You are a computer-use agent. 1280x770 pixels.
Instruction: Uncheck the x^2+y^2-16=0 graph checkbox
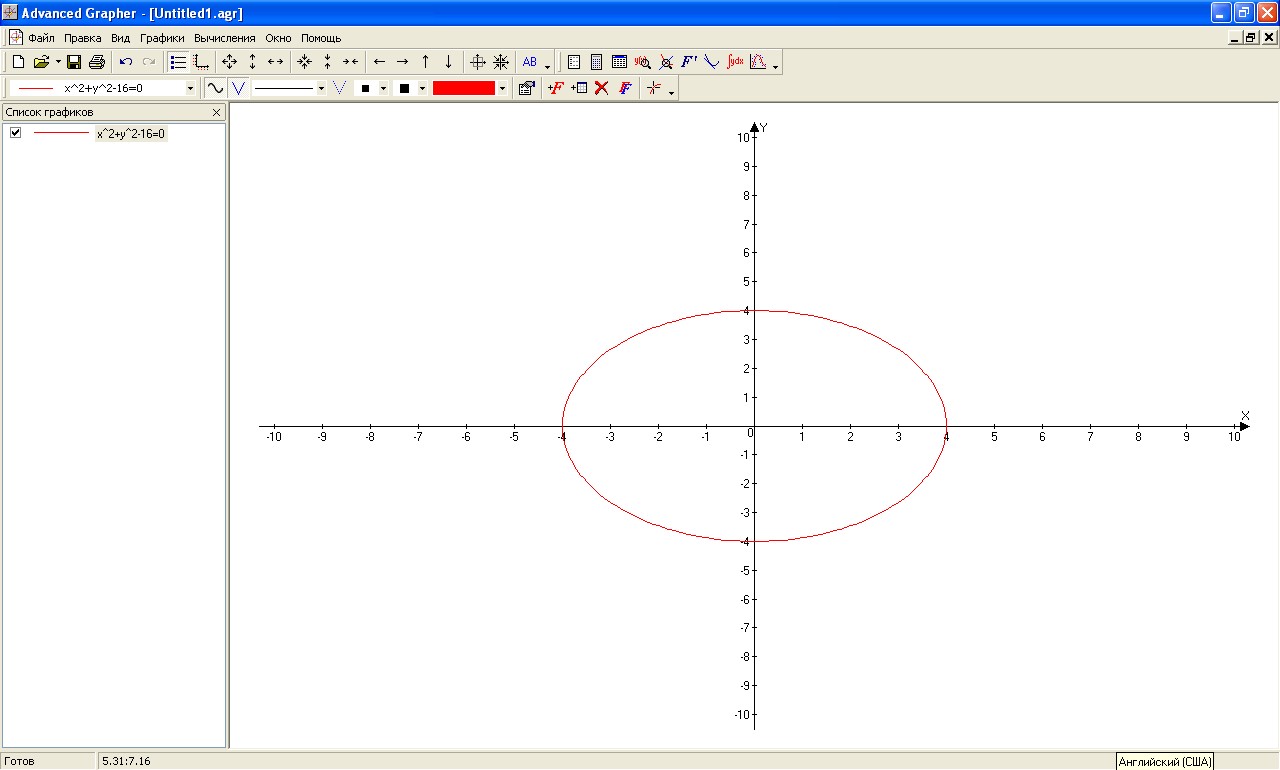pos(15,133)
